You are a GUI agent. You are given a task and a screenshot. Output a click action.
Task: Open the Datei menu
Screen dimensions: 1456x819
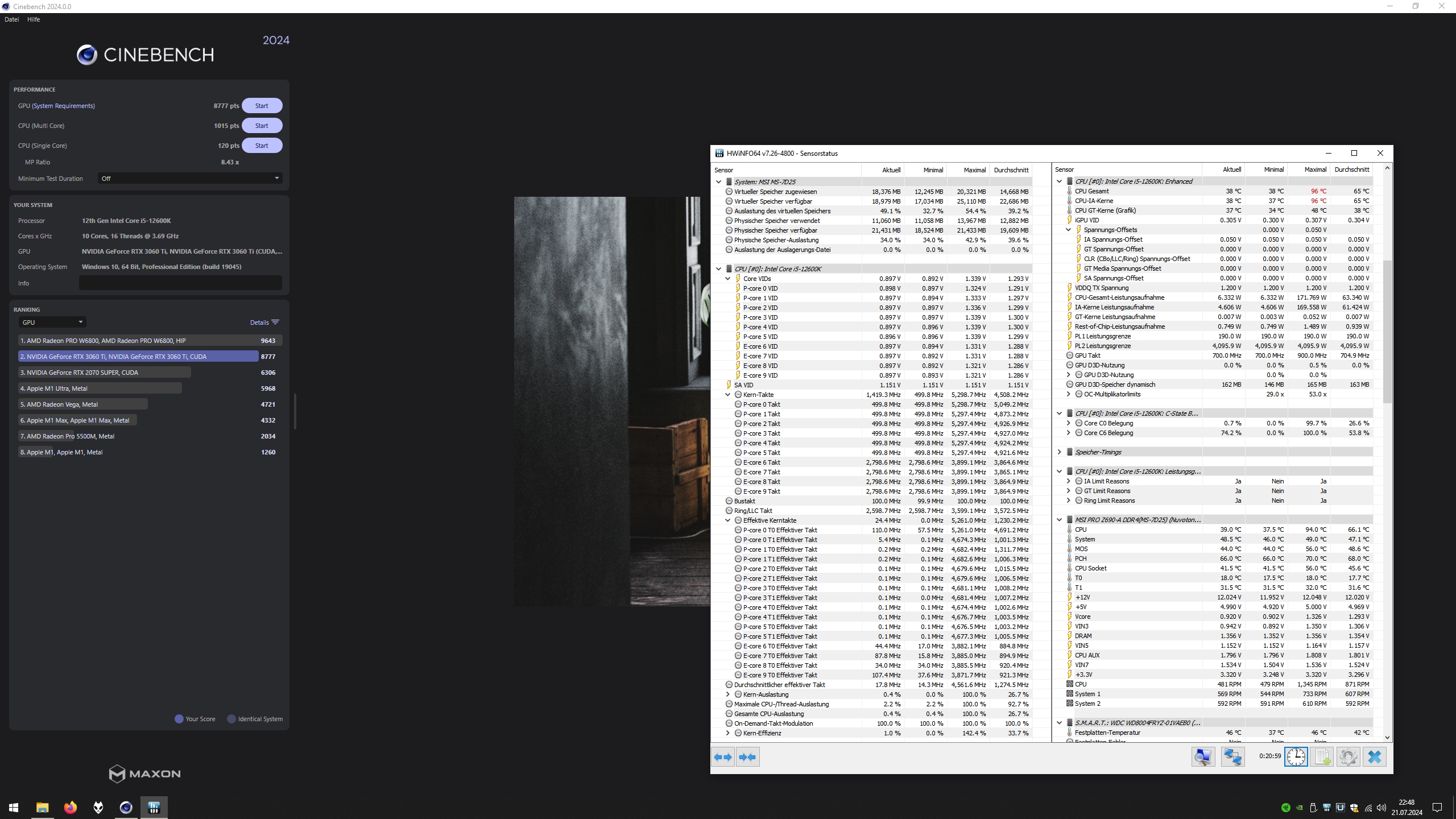11,19
